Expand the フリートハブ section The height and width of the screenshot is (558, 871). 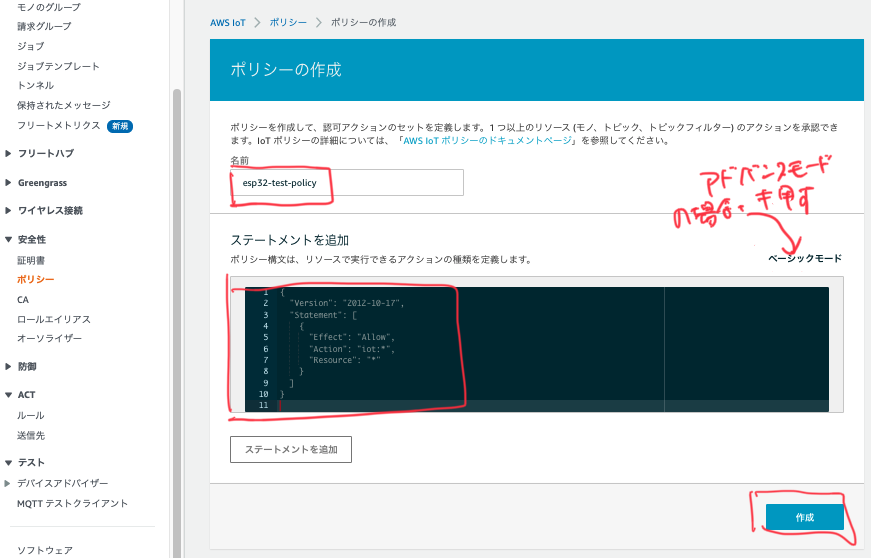click(46, 153)
